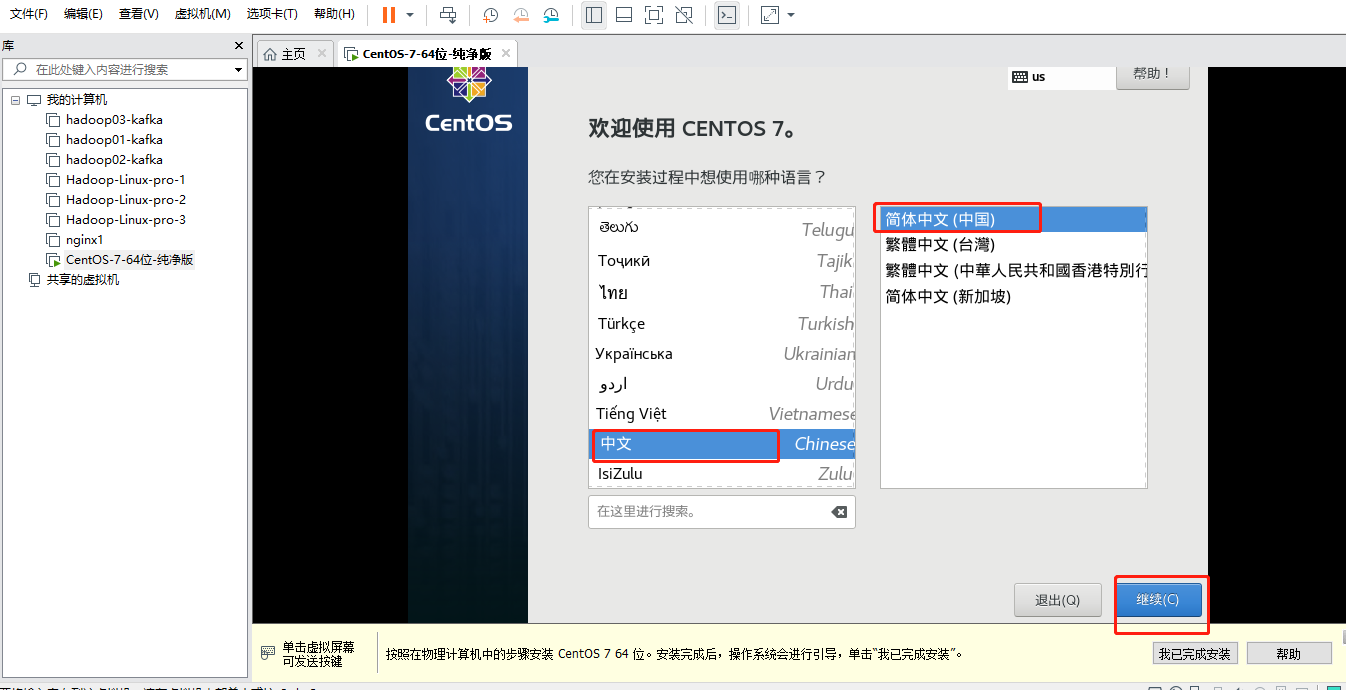Select Hadoop-Linux-pro-3 virtual machine
Viewport: 1346px width, 690px height.
coord(126,220)
